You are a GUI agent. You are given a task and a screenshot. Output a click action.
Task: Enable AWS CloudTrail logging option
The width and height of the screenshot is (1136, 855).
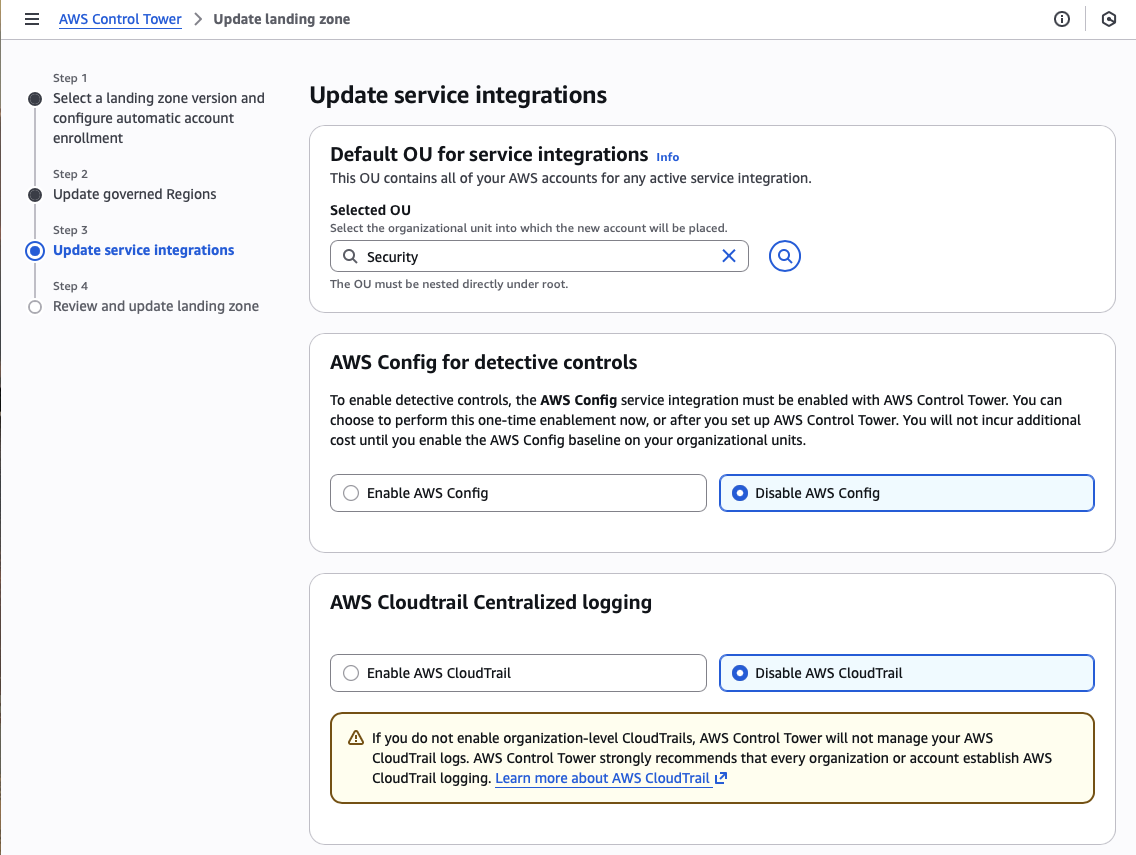[351, 673]
